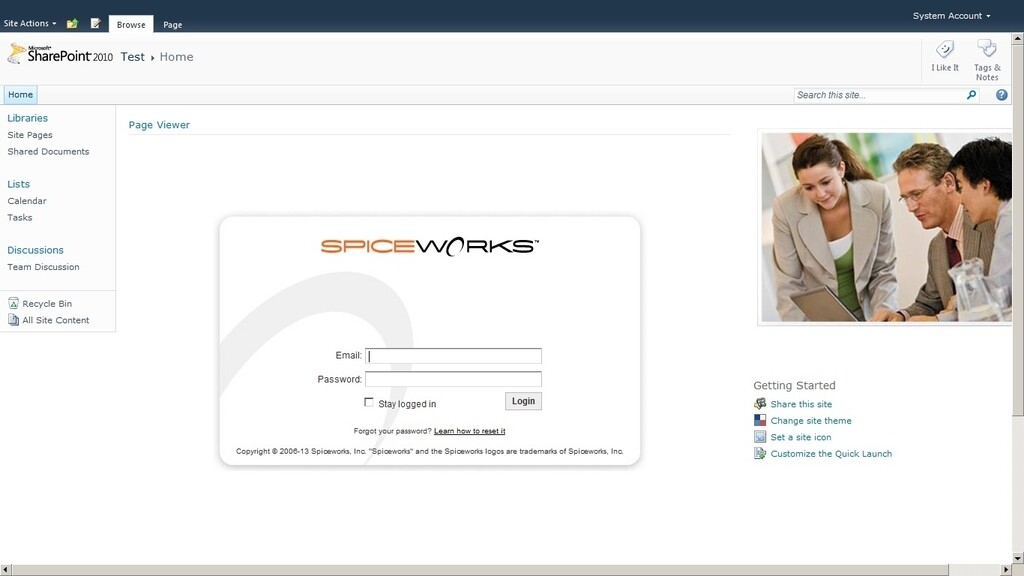The height and width of the screenshot is (576, 1024).
Task: Click Change site theme color swatch
Action: pyautogui.click(x=760, y=420)
